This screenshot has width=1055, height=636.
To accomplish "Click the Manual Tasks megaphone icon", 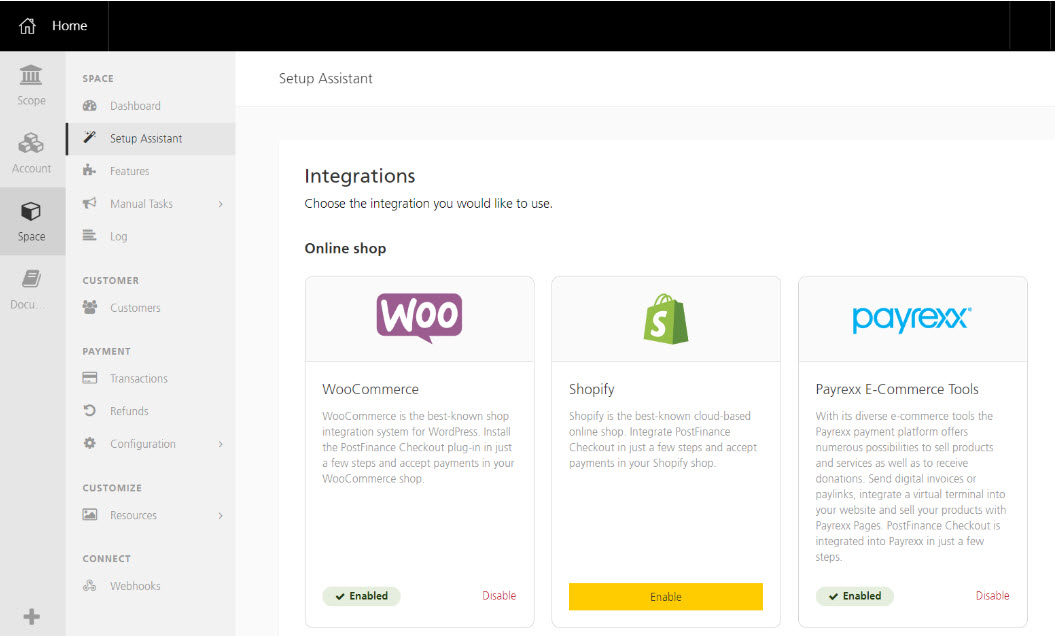I will [x=89, y=203].
